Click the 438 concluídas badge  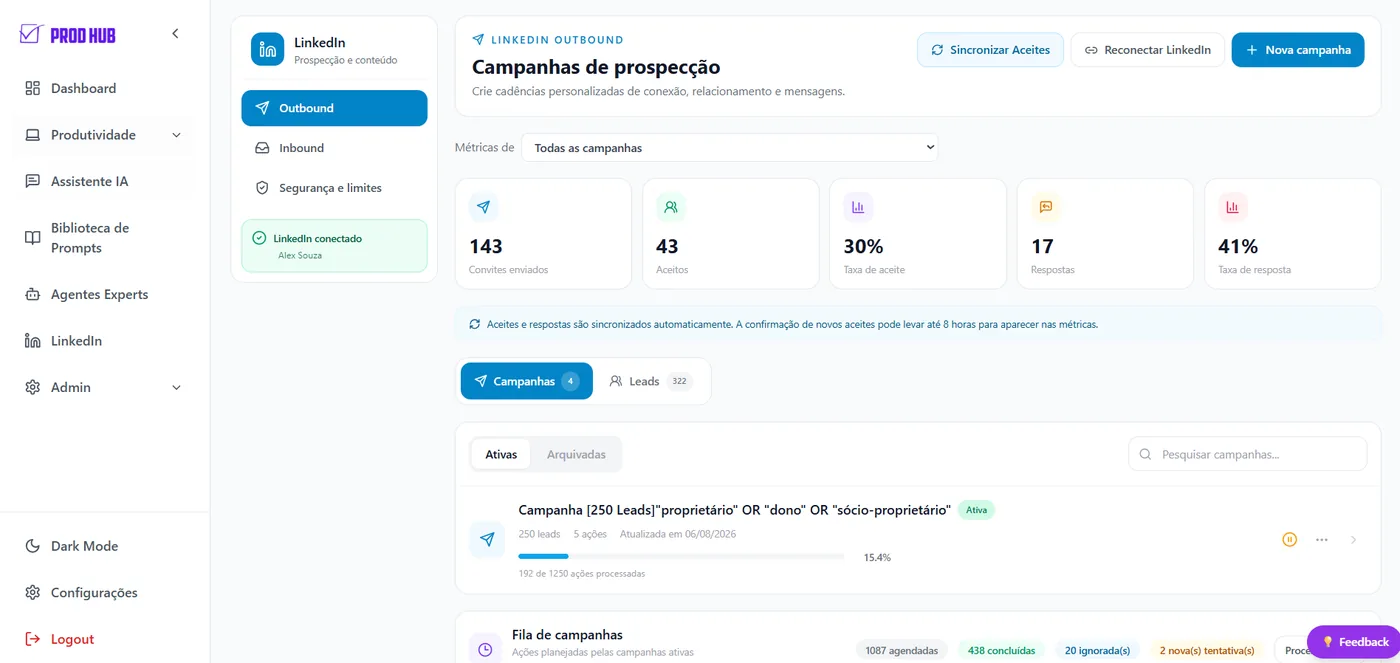(1001, 650)
